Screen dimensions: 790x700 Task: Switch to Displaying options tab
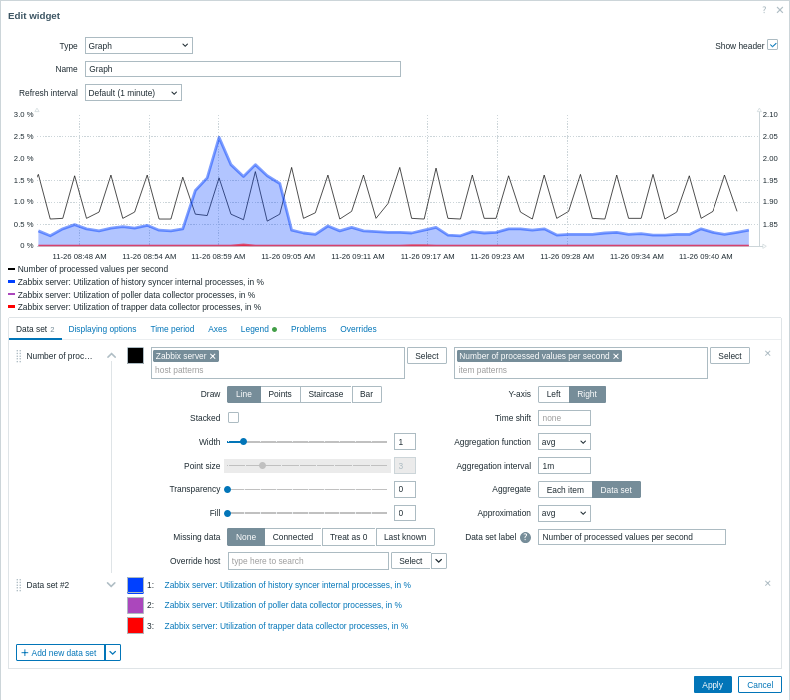[x=102, y=329]
